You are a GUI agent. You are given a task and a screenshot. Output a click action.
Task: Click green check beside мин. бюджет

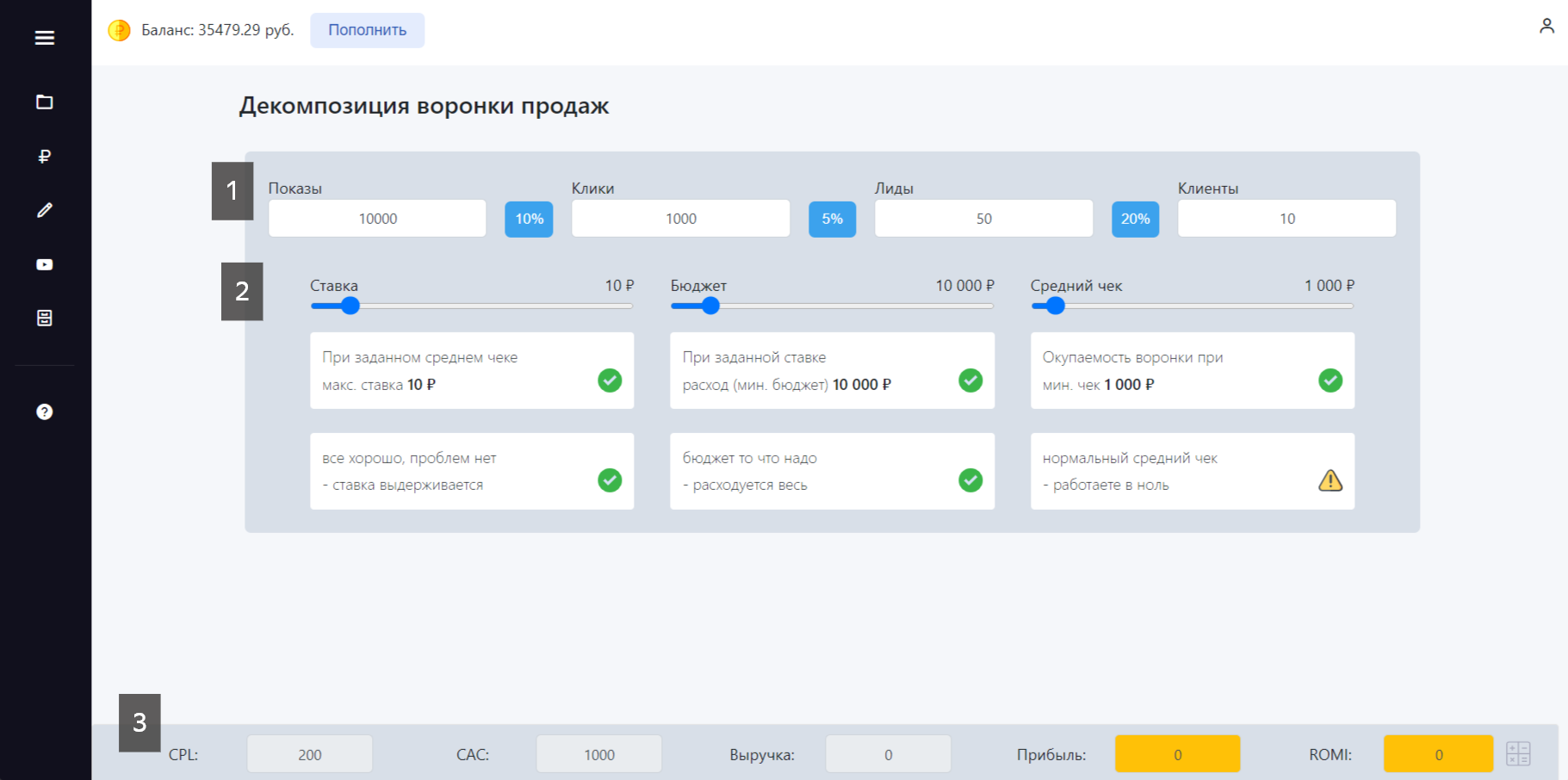[970, 380]
